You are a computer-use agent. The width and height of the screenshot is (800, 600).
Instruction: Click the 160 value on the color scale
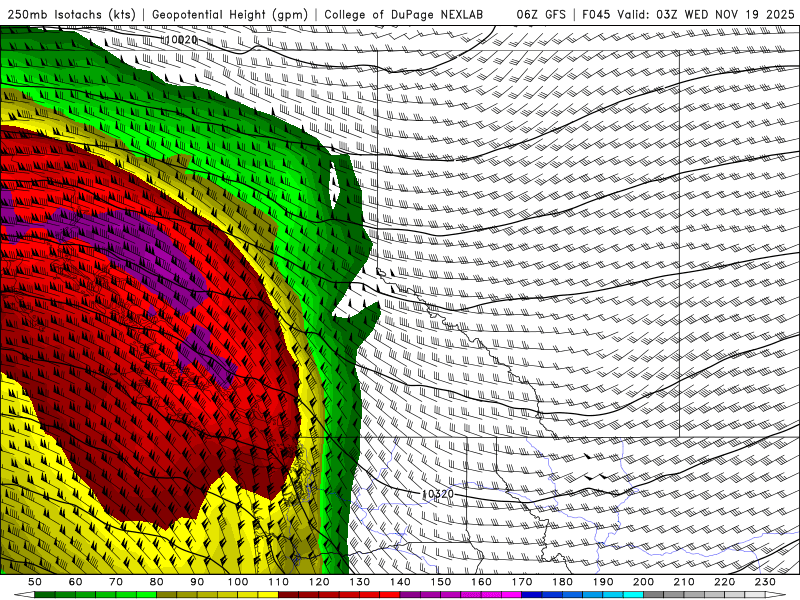[x=481, y=582]
